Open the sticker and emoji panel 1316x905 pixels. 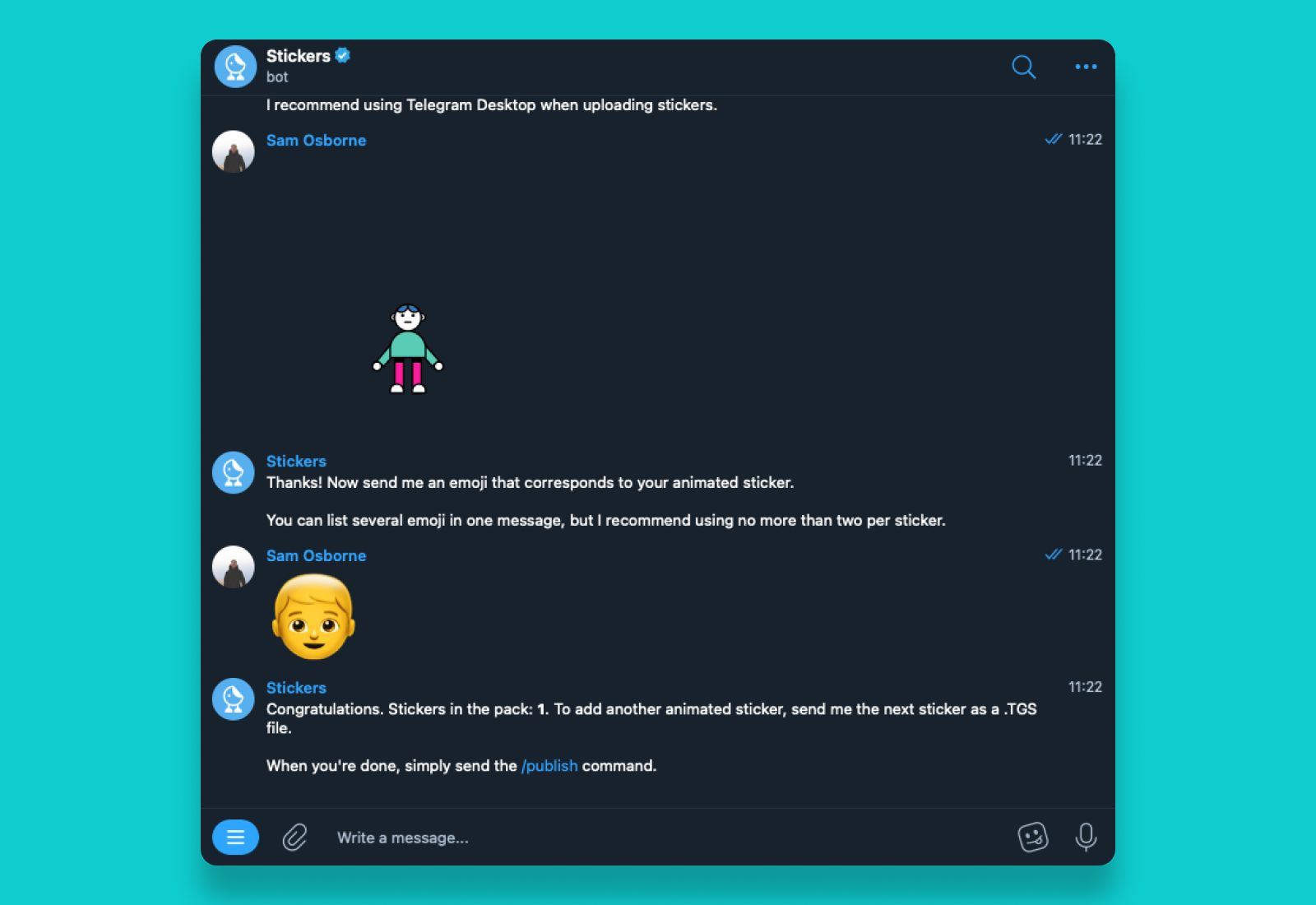click(x=1033, y=838)
